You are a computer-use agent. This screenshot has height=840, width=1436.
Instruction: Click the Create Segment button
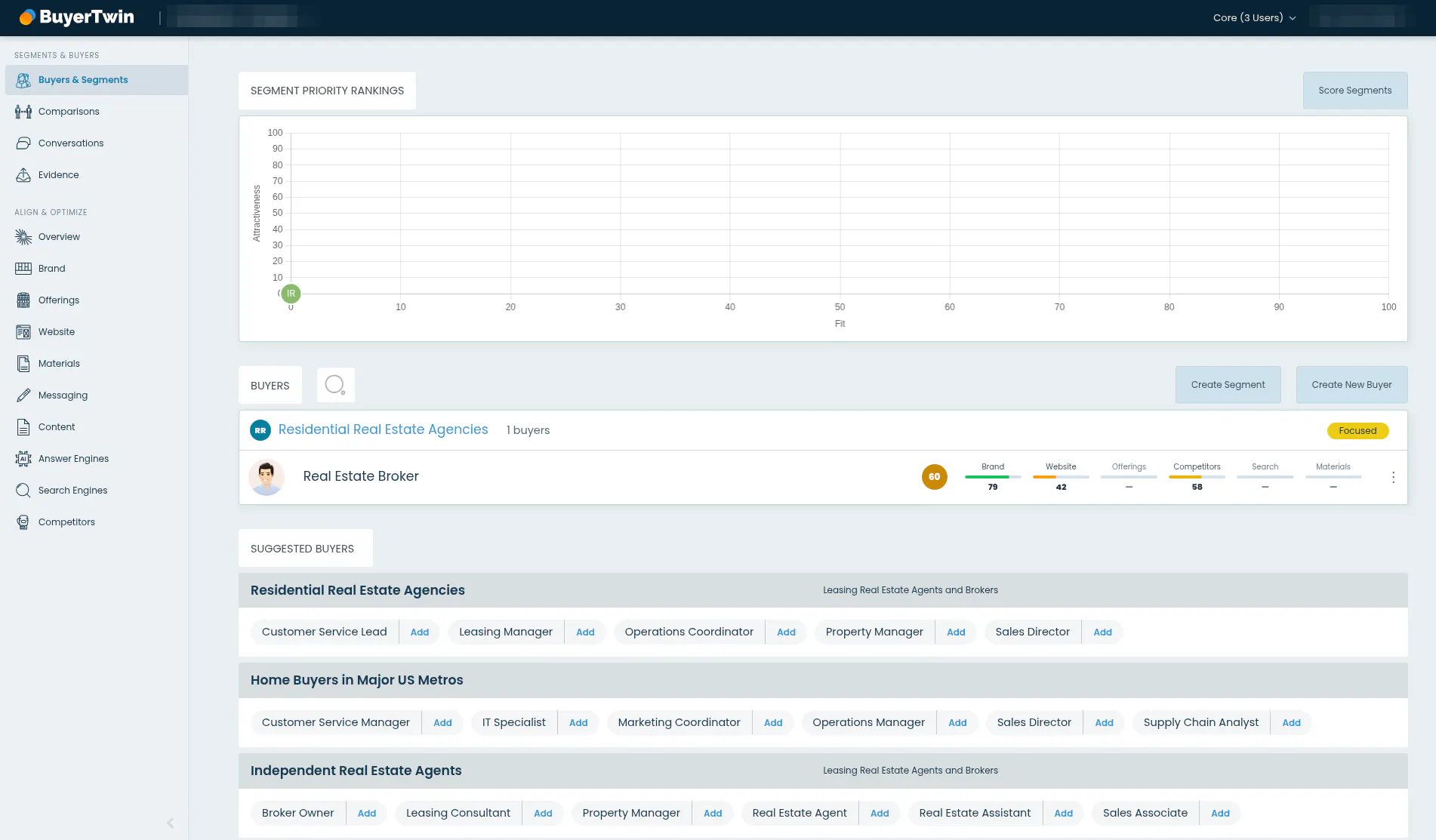(x=1228, y=385)
